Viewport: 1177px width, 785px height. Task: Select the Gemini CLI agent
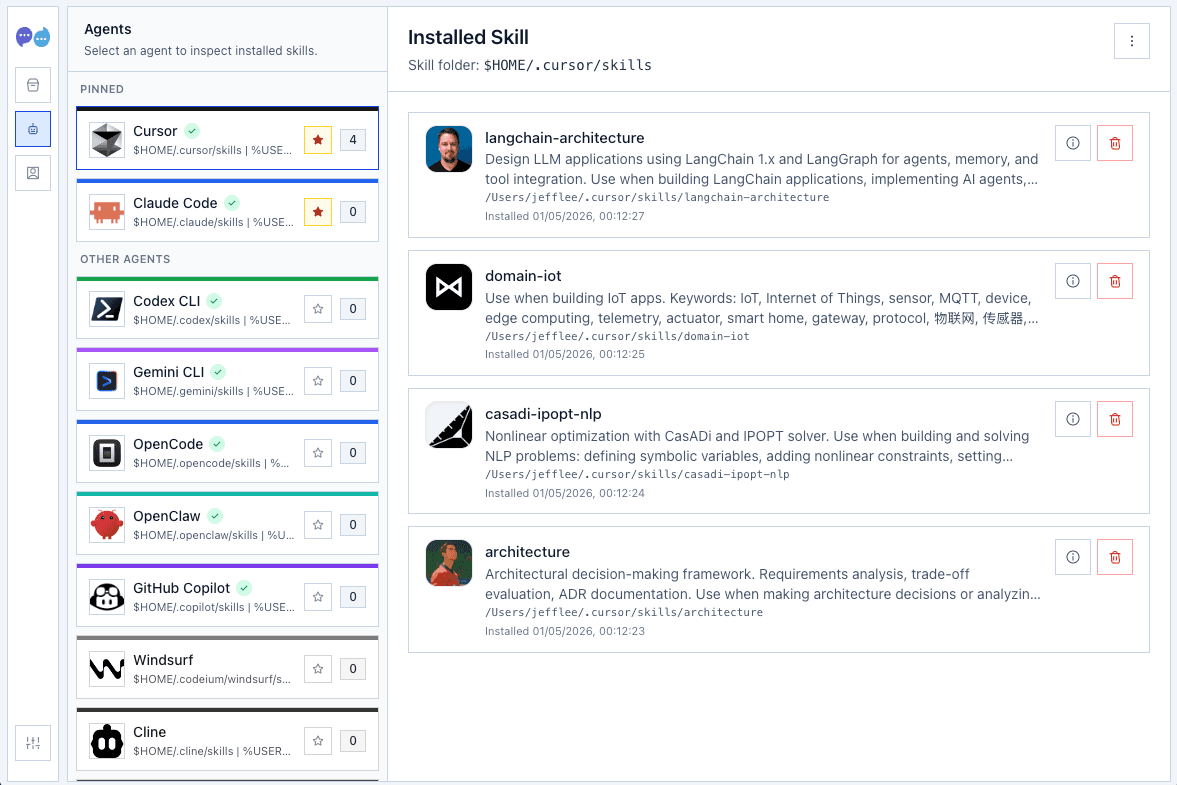[x=227, y=380]
